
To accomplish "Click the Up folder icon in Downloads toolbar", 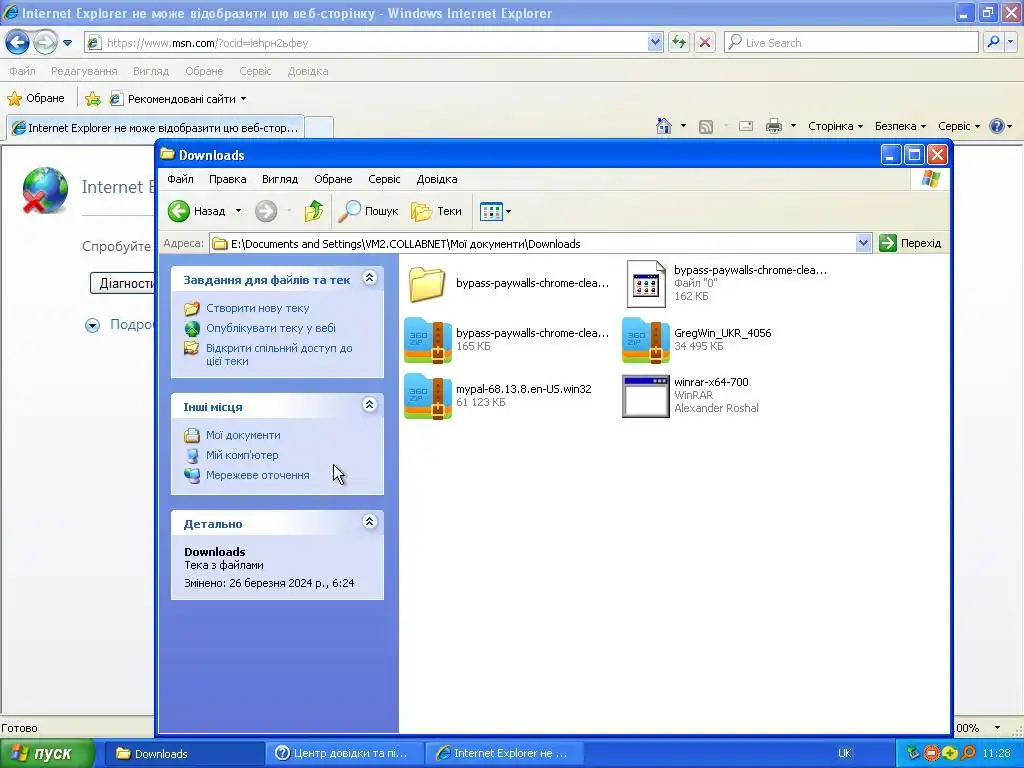I will 313,211.
